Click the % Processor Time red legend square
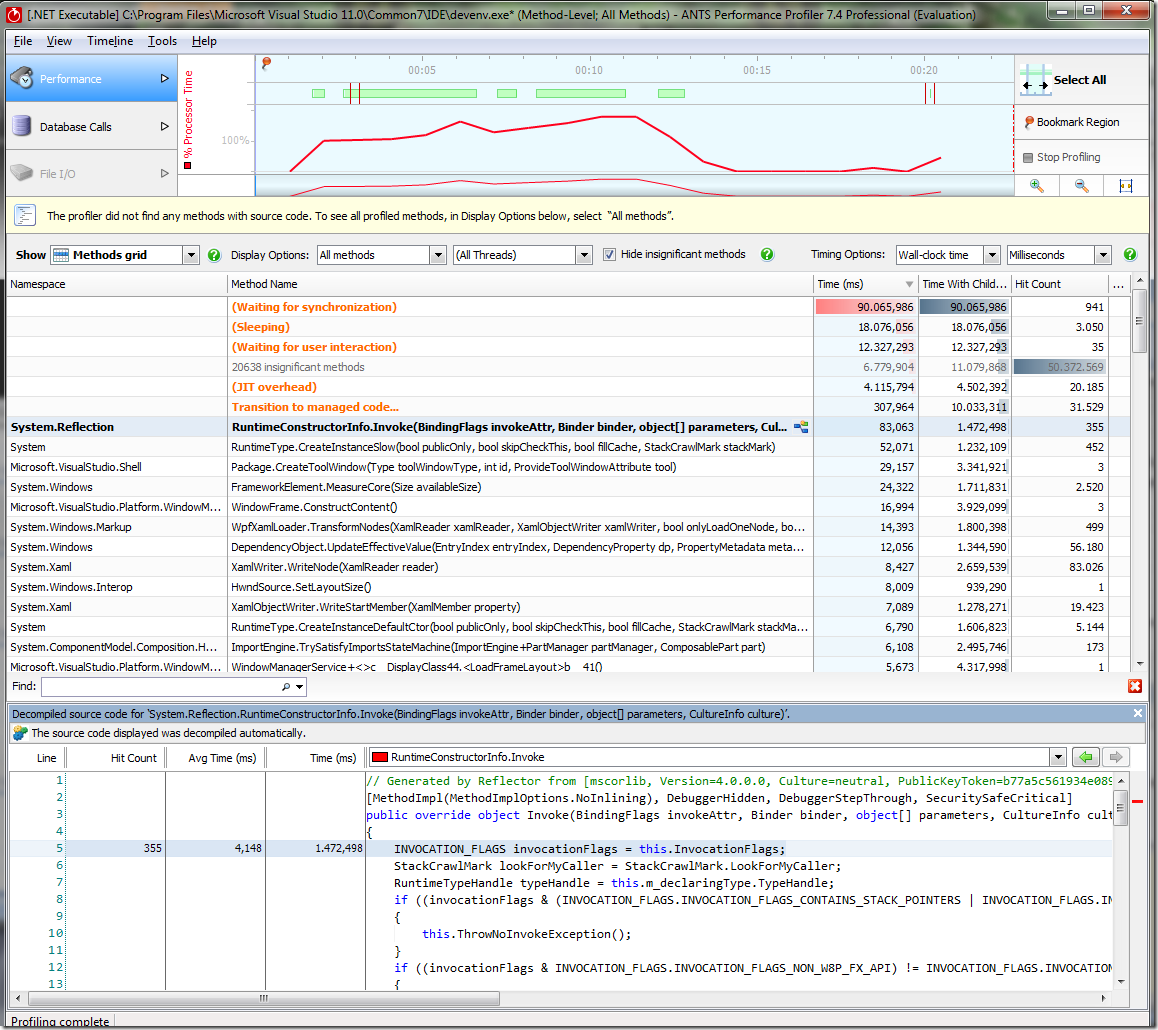Image resolution: width=1158 pixels, height=1030 pixels. pyautogui.click(x=188, y=165)
